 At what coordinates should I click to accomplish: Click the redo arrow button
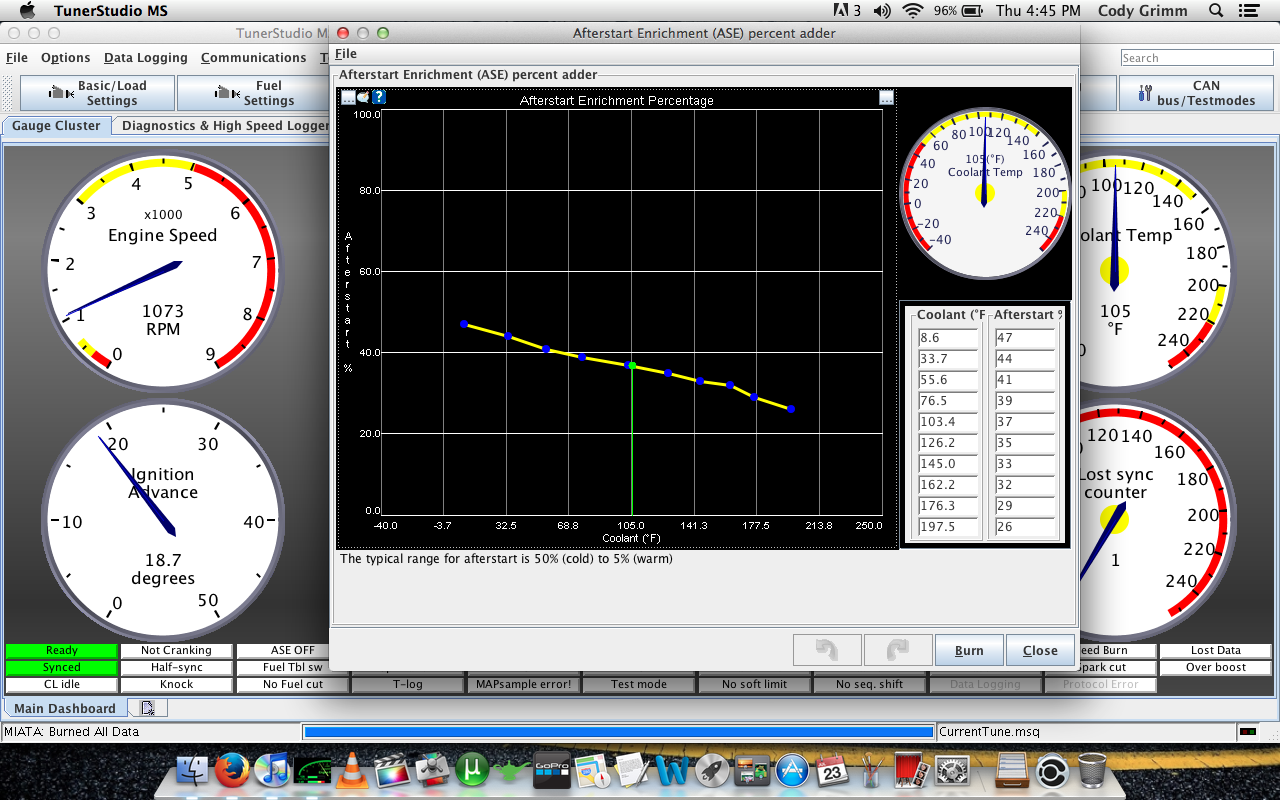(897, 650)
